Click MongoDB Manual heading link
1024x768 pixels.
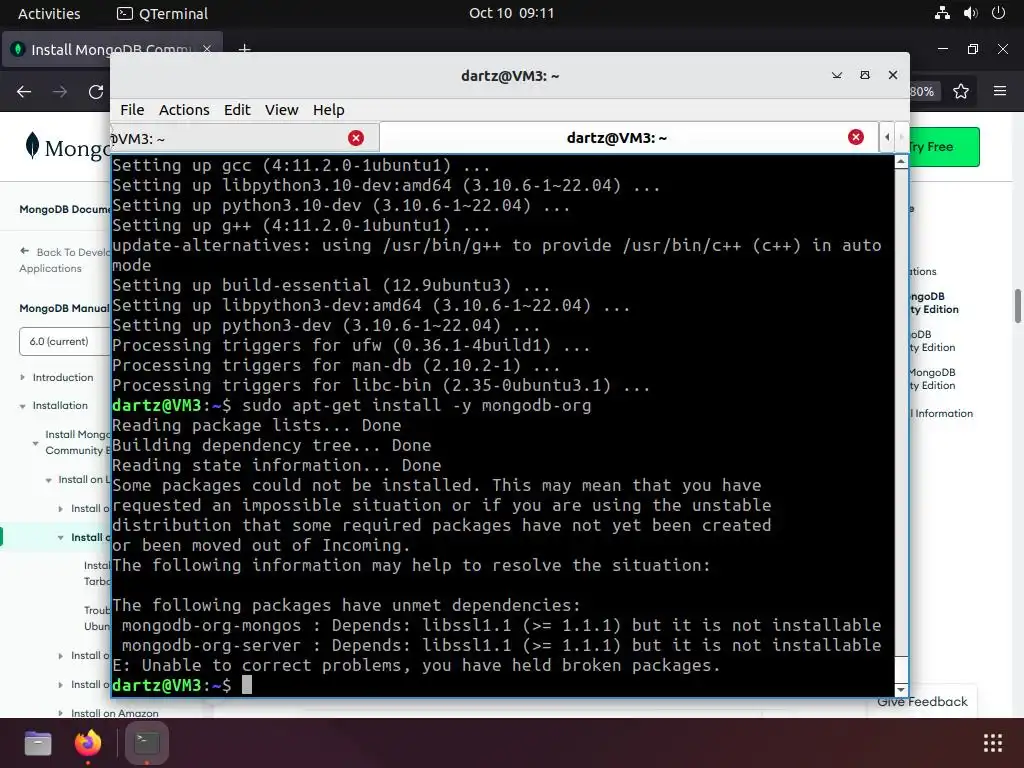pyautogui.click(x=64, y=308)
